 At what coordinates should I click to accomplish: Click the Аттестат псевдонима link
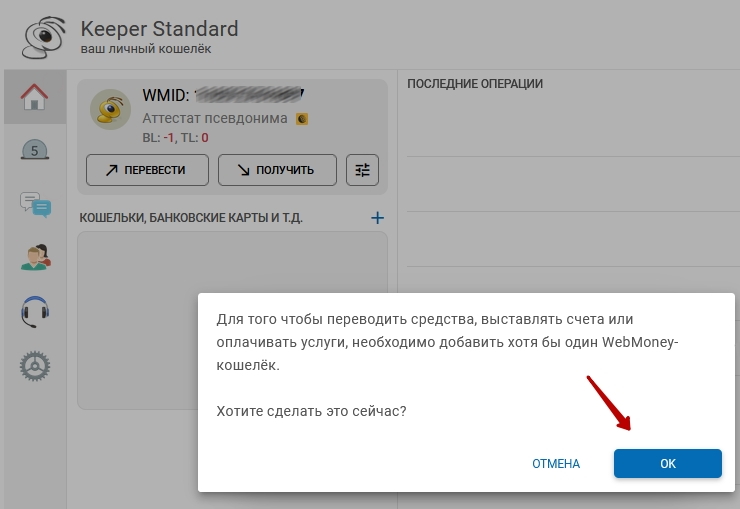[215, 118]
